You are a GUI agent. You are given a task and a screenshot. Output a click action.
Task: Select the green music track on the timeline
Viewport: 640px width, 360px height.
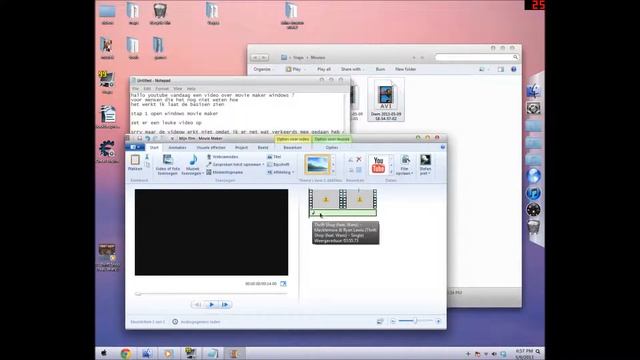pyautogui.click(x=343, y=213)
